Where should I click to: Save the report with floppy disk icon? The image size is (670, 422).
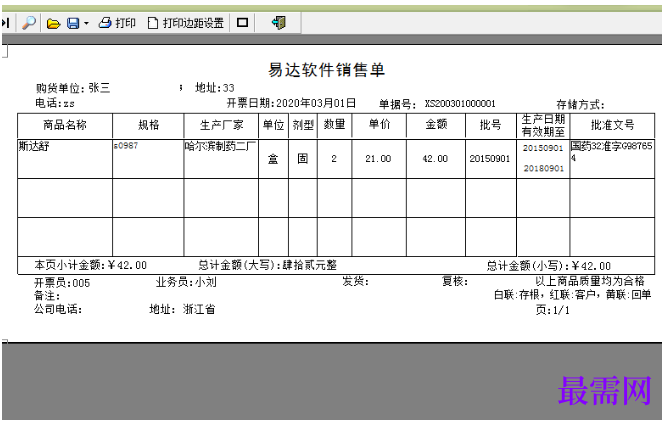coord(73,23)
